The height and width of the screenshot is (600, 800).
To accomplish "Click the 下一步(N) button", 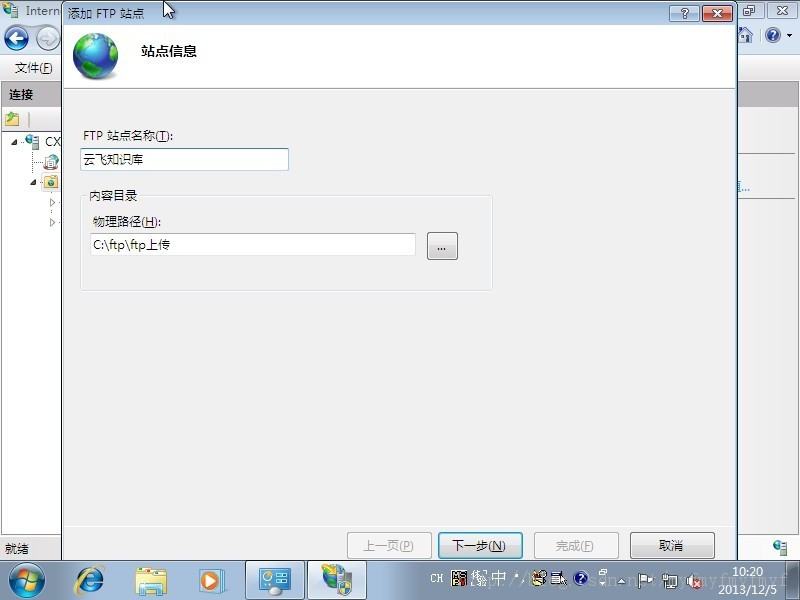I will click(x=478, y=545).
